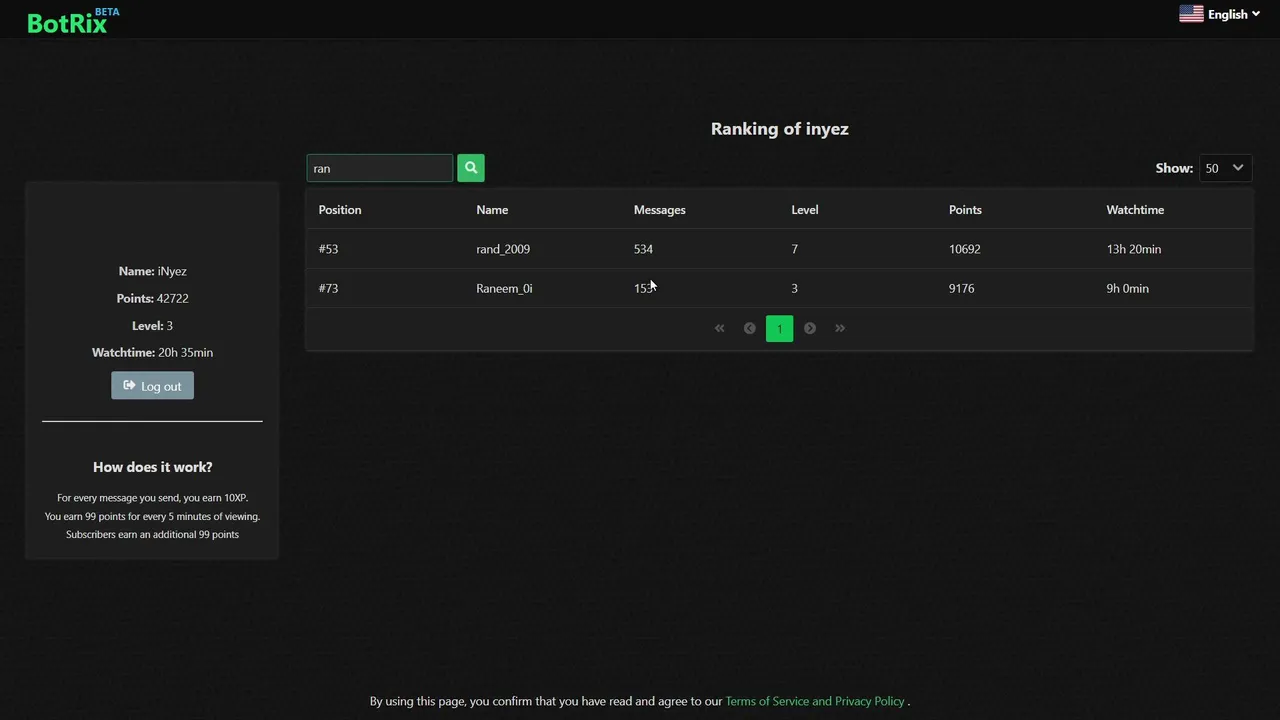Click the level 7 cell for rand_2009
The image size is (1280, 720).
[x=795, y=249]
